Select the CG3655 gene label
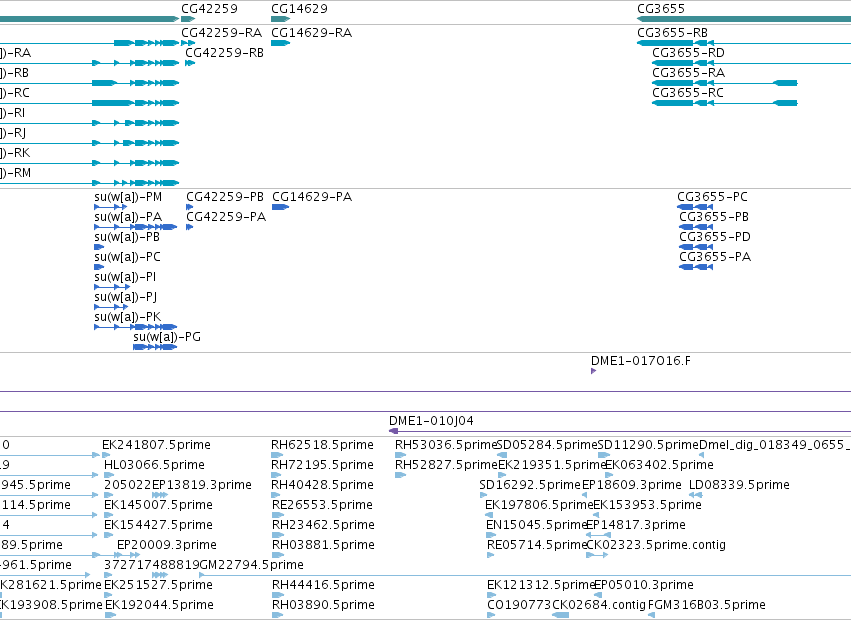 click(x=661, y=9)
